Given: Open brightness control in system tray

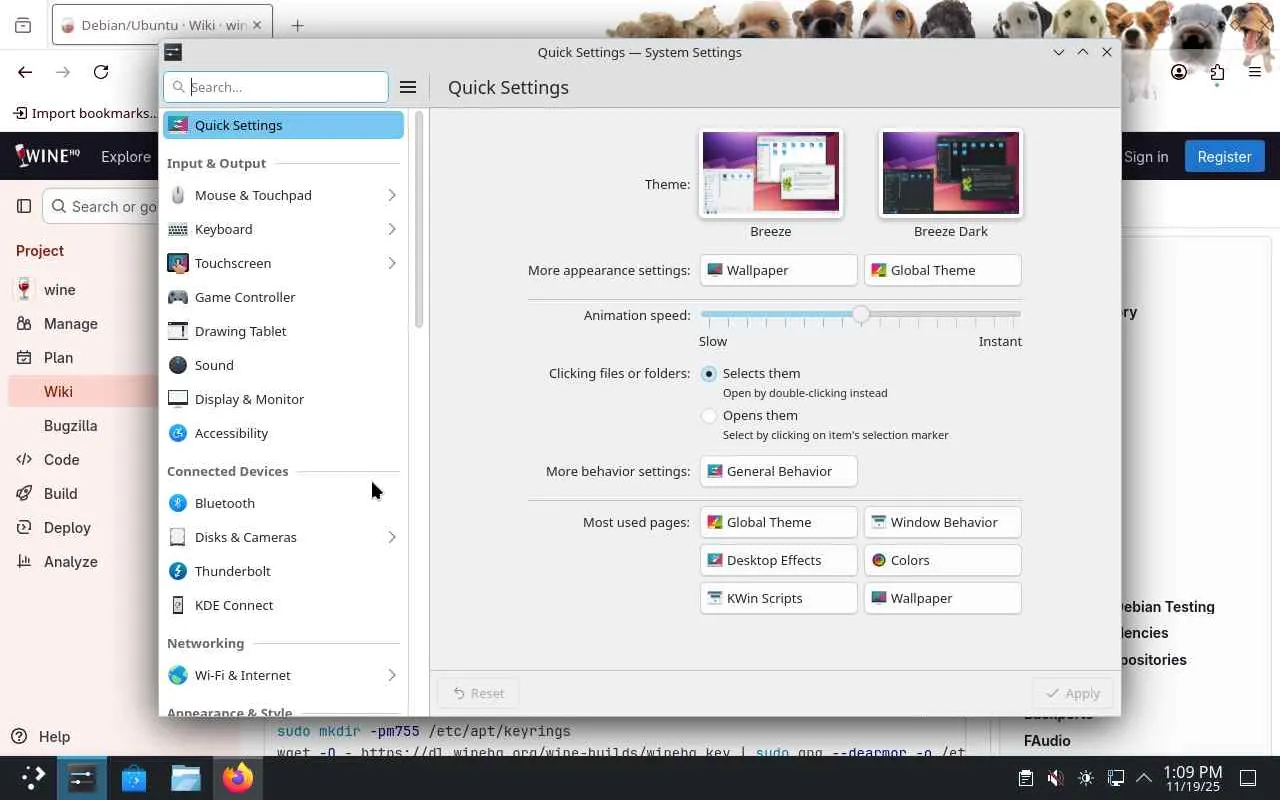Looking at the screenshot, I should tap(1086, 778).
